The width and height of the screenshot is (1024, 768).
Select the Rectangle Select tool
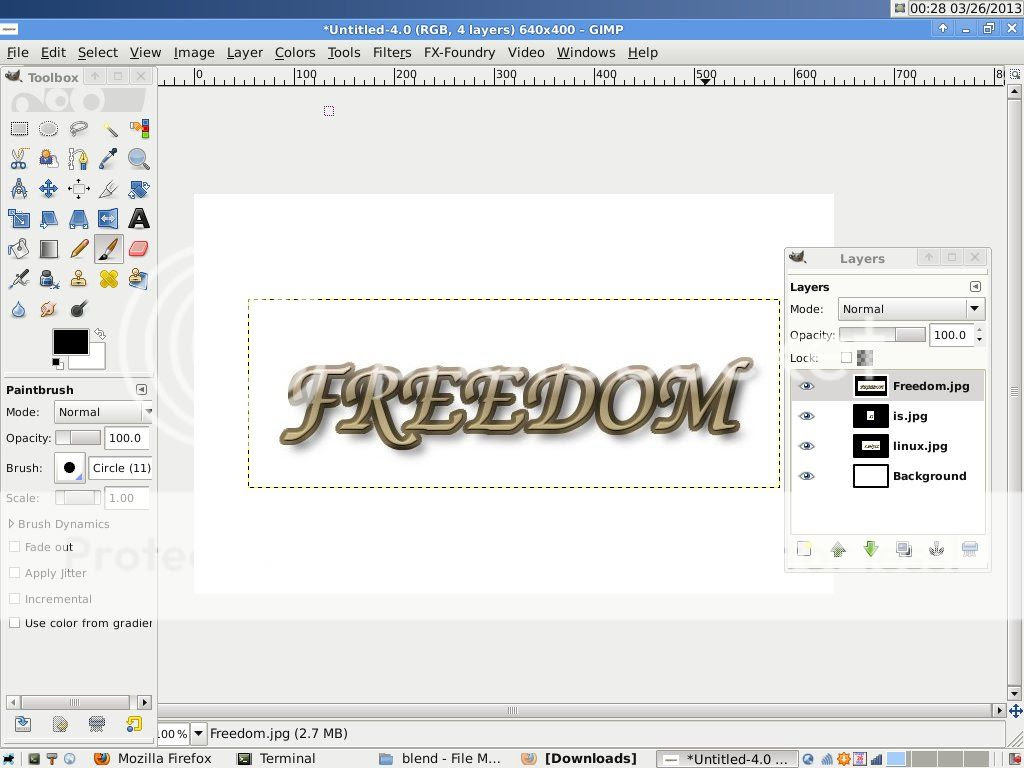pos(19,129)
